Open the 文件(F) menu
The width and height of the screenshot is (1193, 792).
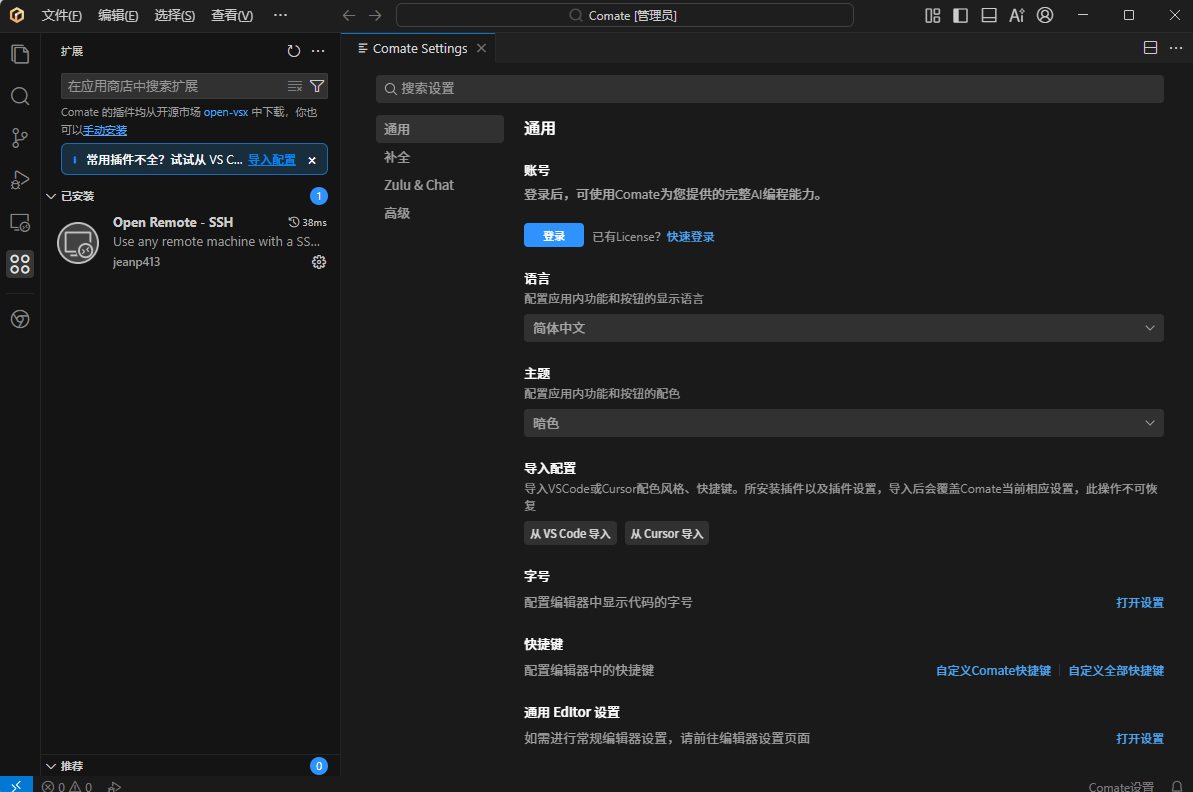point(61,15)
